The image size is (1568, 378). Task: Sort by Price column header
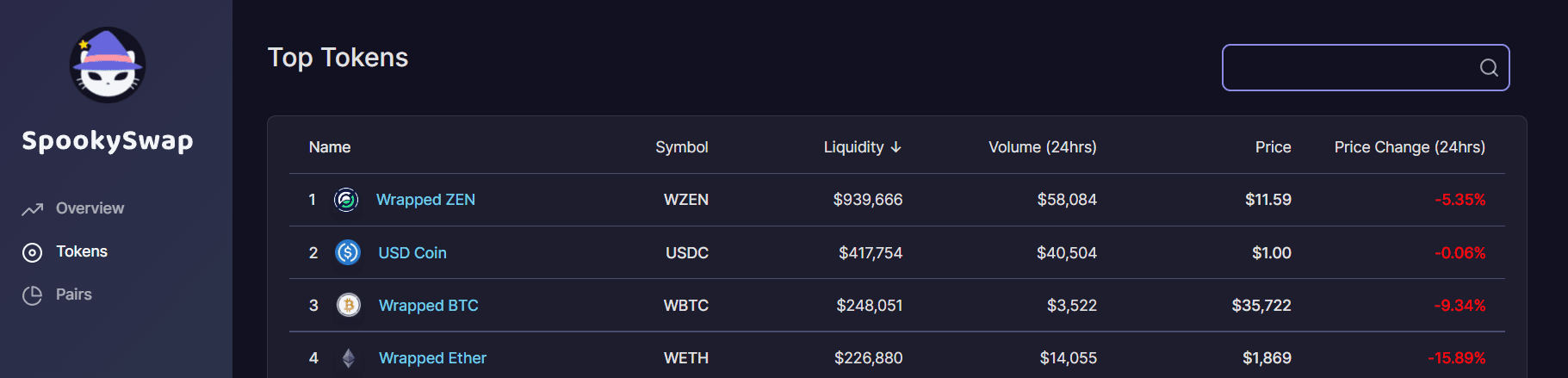[1273, 147]
